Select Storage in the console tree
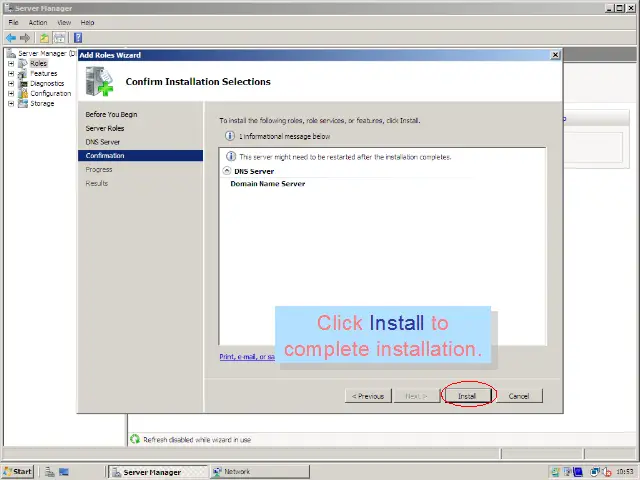Image resolution: width=640 pixels, height=480 pixels. coord(42,103)
